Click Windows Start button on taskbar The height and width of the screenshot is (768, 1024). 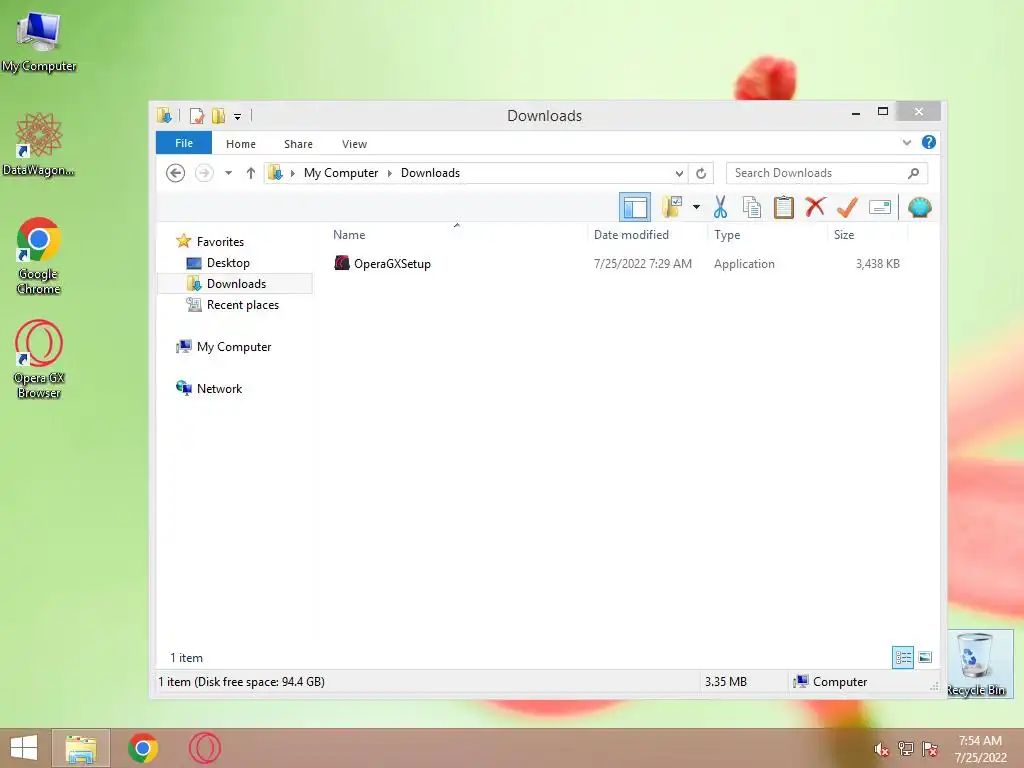[x=24, y=748]
